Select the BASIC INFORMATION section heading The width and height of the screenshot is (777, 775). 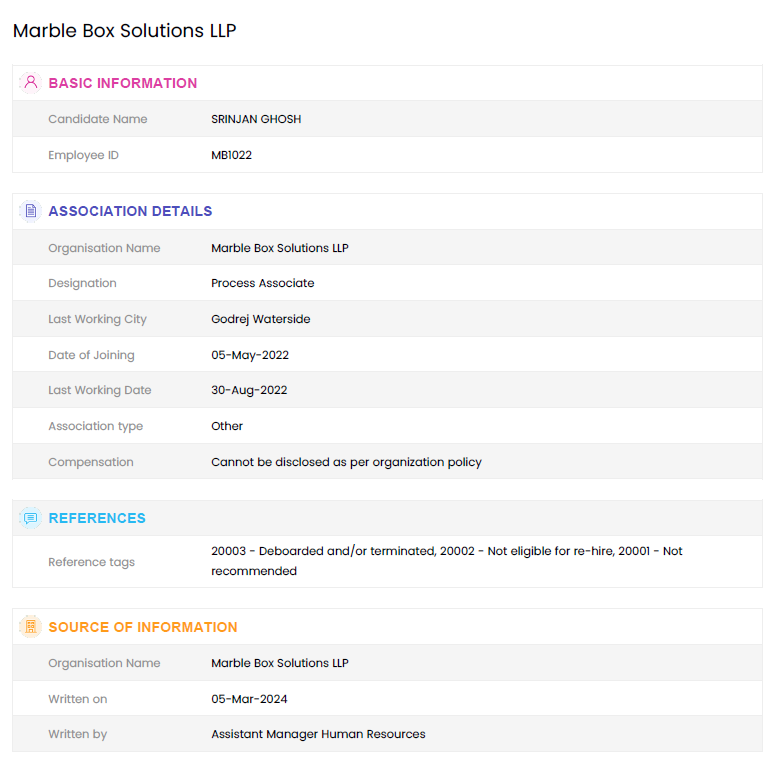tap(123, 83)
